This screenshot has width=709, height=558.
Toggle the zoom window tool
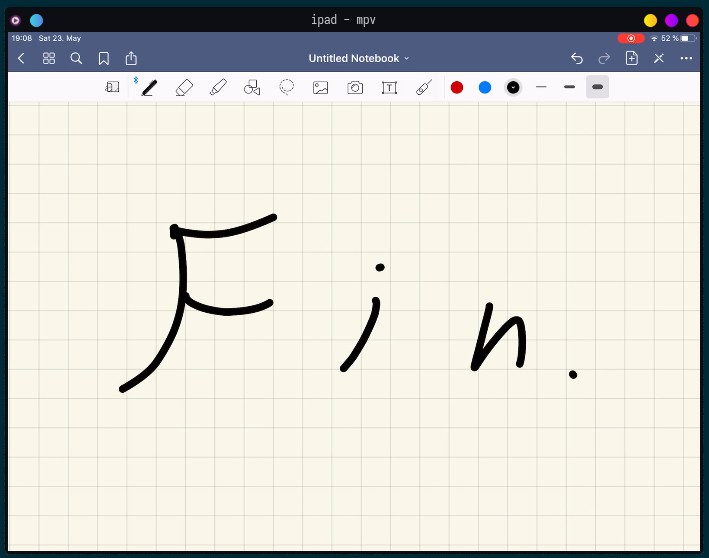[x=112, y=87]
